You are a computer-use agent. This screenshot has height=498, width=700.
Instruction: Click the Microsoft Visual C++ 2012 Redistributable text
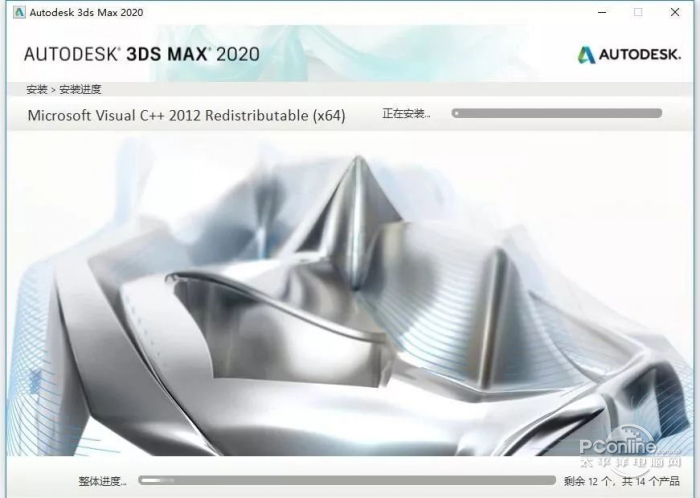coord(186,116)
